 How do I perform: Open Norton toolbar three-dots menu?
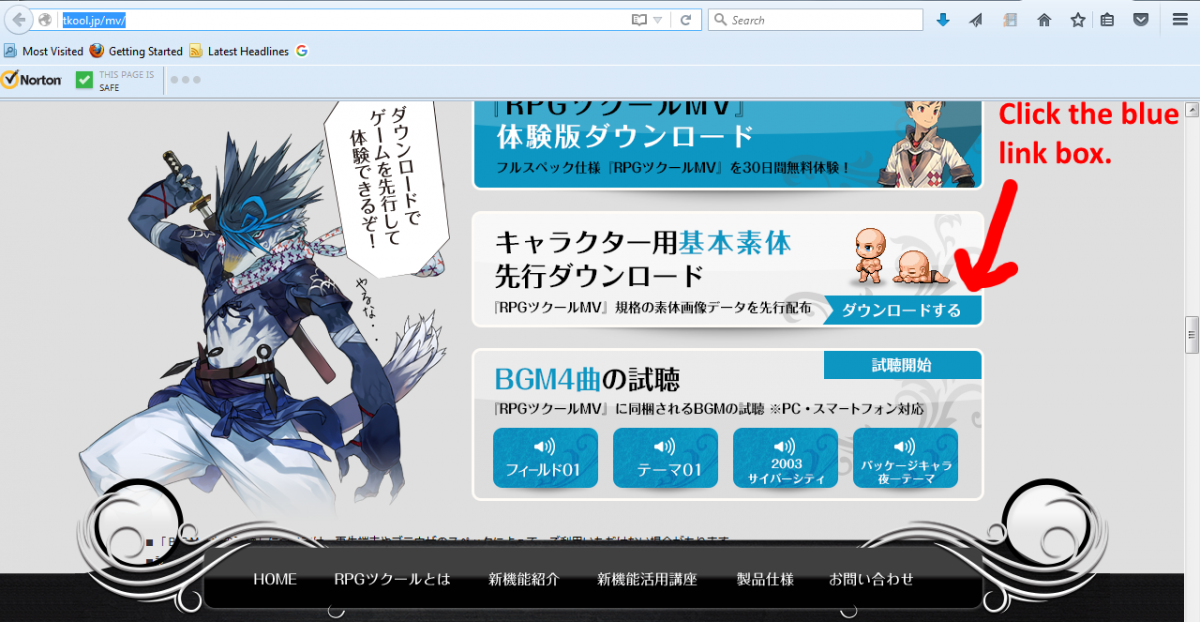click(x=186, y=80)
